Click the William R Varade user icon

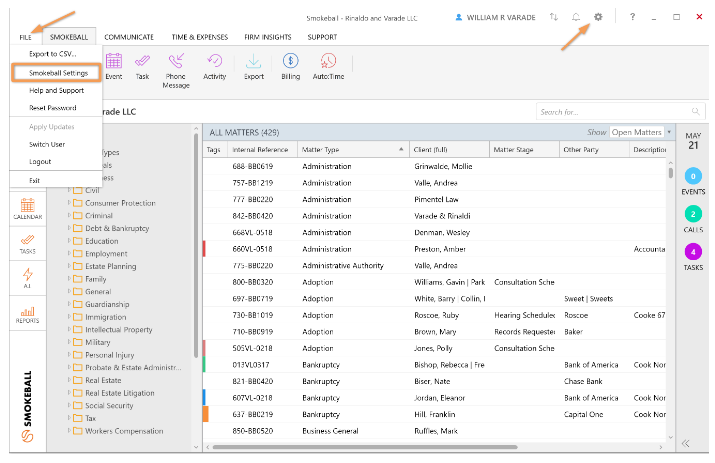tap(459, 17)
